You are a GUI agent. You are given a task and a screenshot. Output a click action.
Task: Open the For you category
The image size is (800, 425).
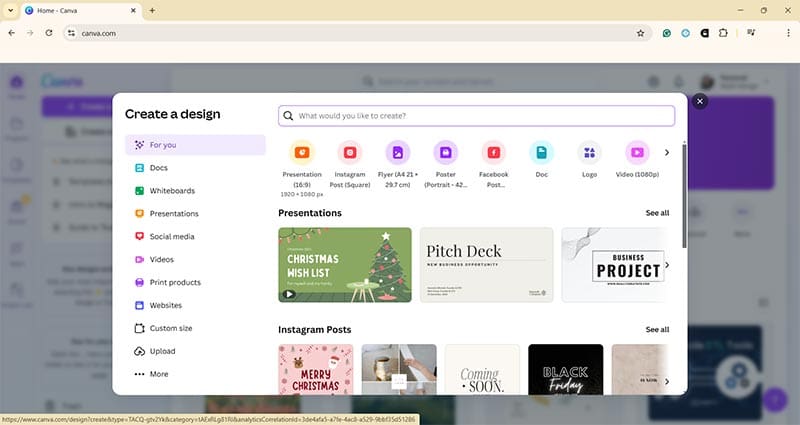pos(195,145)
